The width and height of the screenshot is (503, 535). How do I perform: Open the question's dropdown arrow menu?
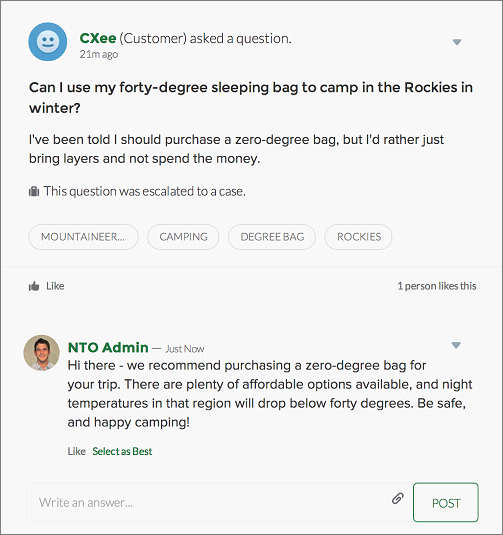(457, 42)
